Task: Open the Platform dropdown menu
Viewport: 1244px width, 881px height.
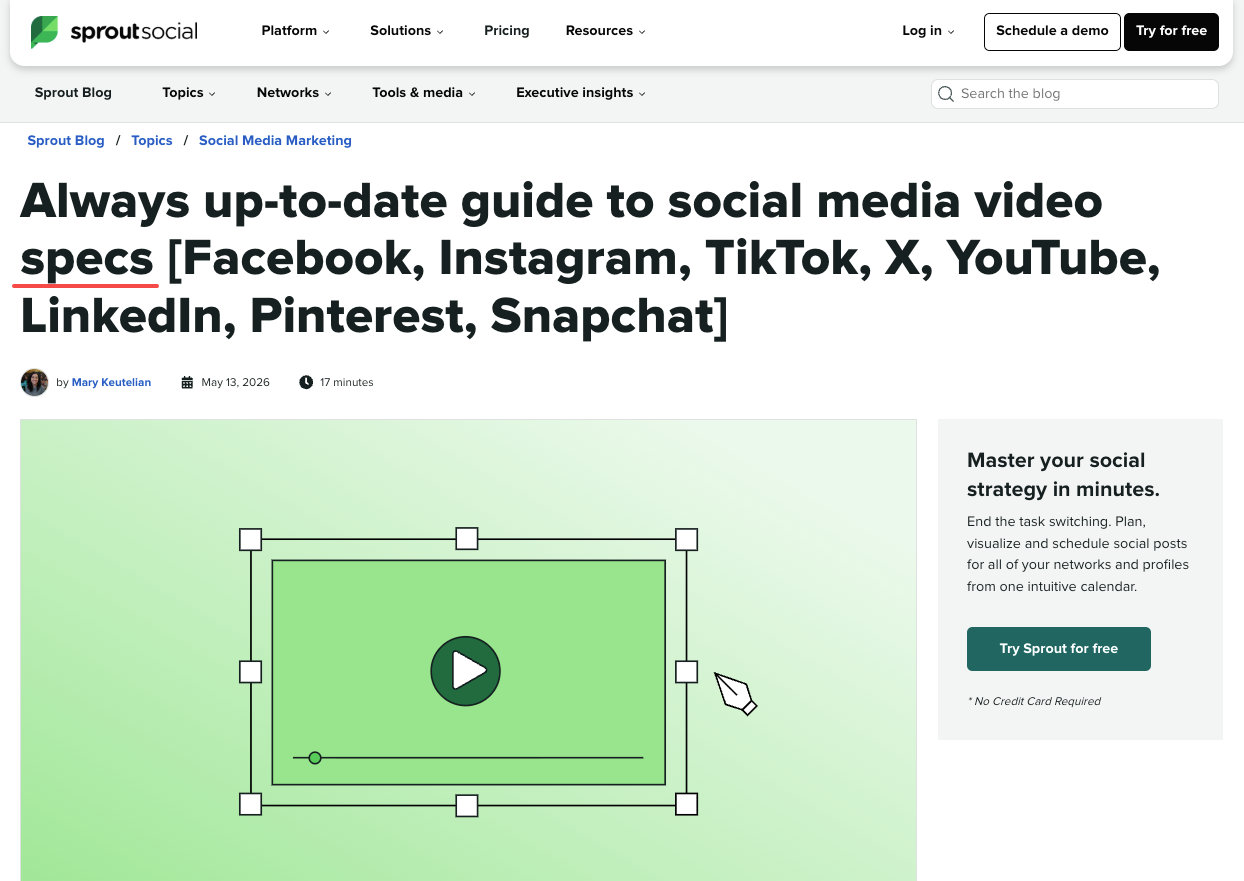Action: click(295, 31)
